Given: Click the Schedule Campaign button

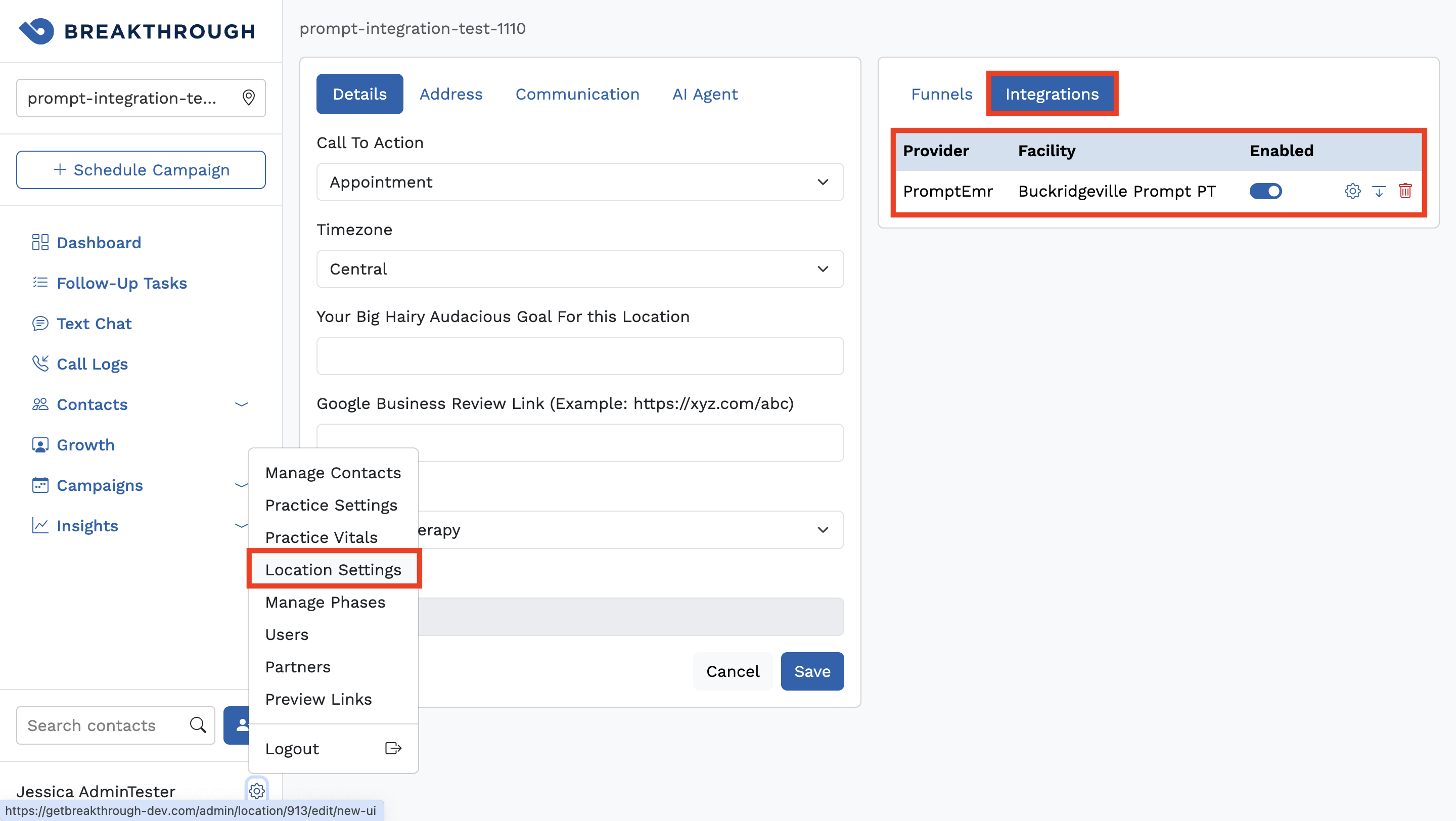Looking at the screenshot, I should point(141,169).
